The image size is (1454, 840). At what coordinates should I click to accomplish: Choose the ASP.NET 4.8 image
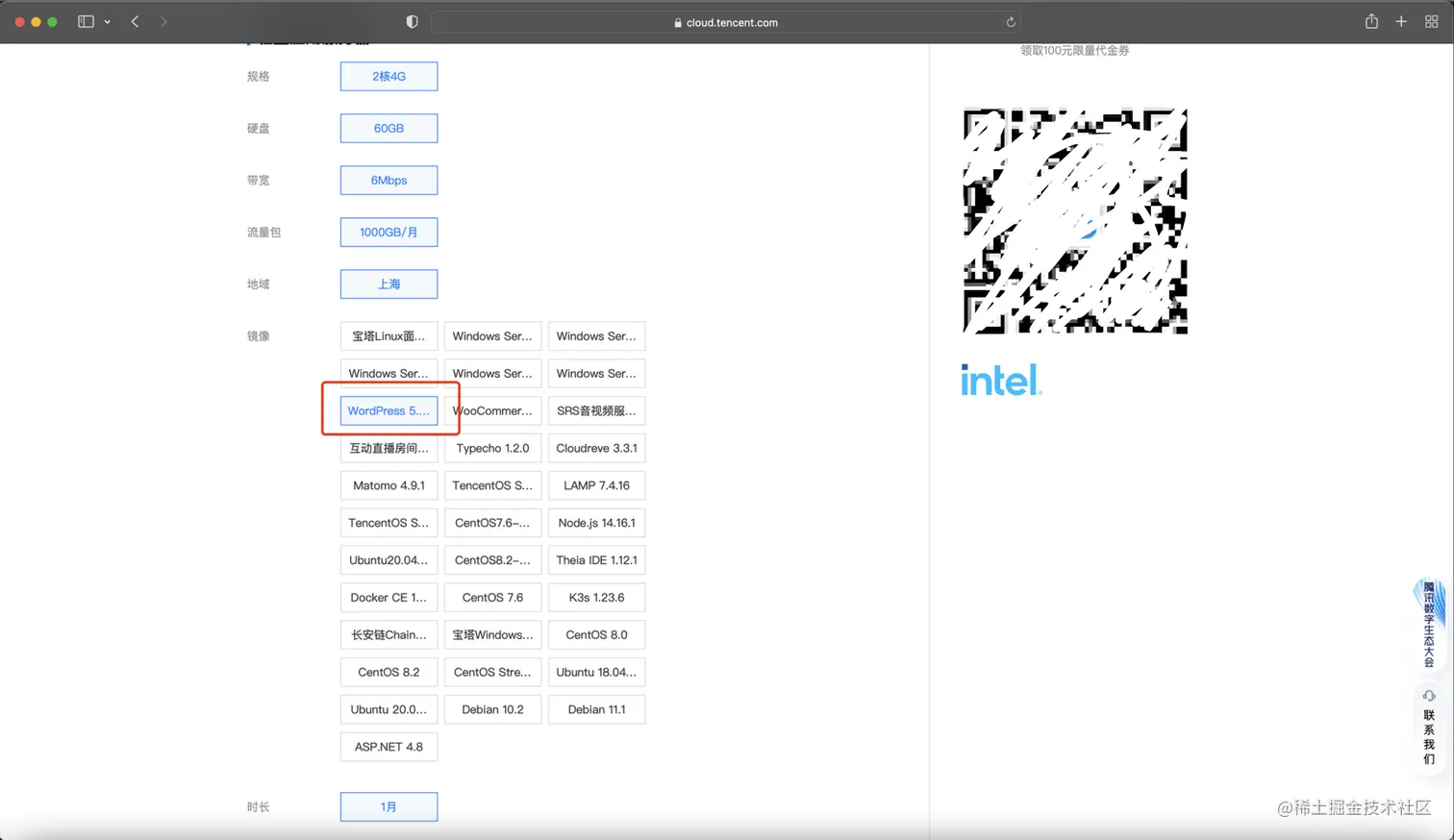pos(389,747)
